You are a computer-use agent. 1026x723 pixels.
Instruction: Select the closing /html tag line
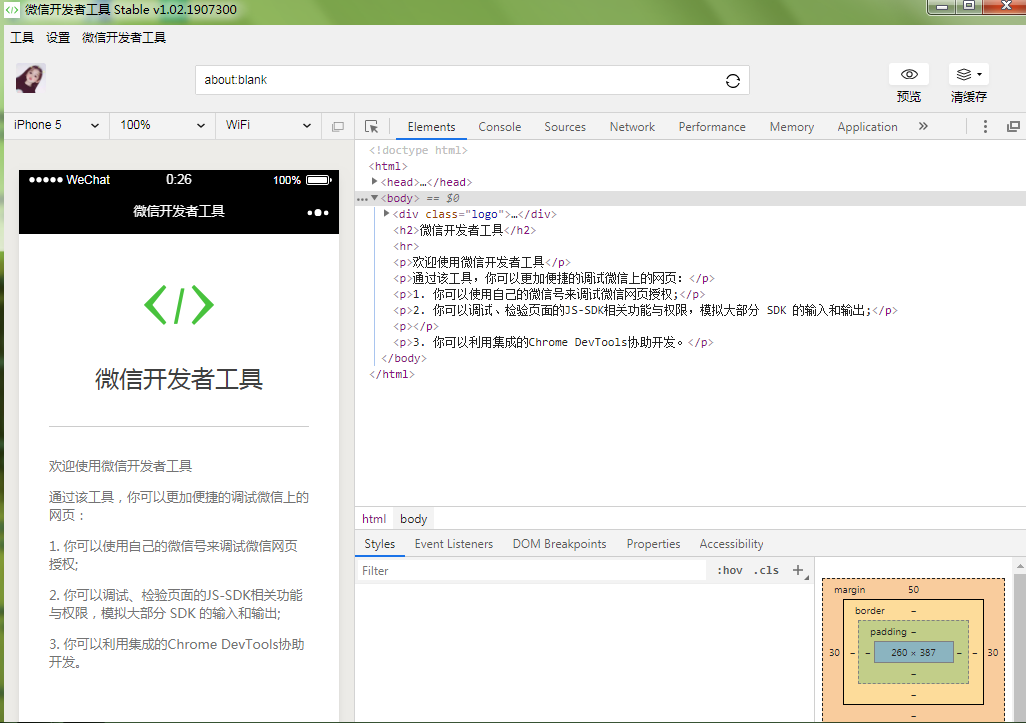[391, 374]
